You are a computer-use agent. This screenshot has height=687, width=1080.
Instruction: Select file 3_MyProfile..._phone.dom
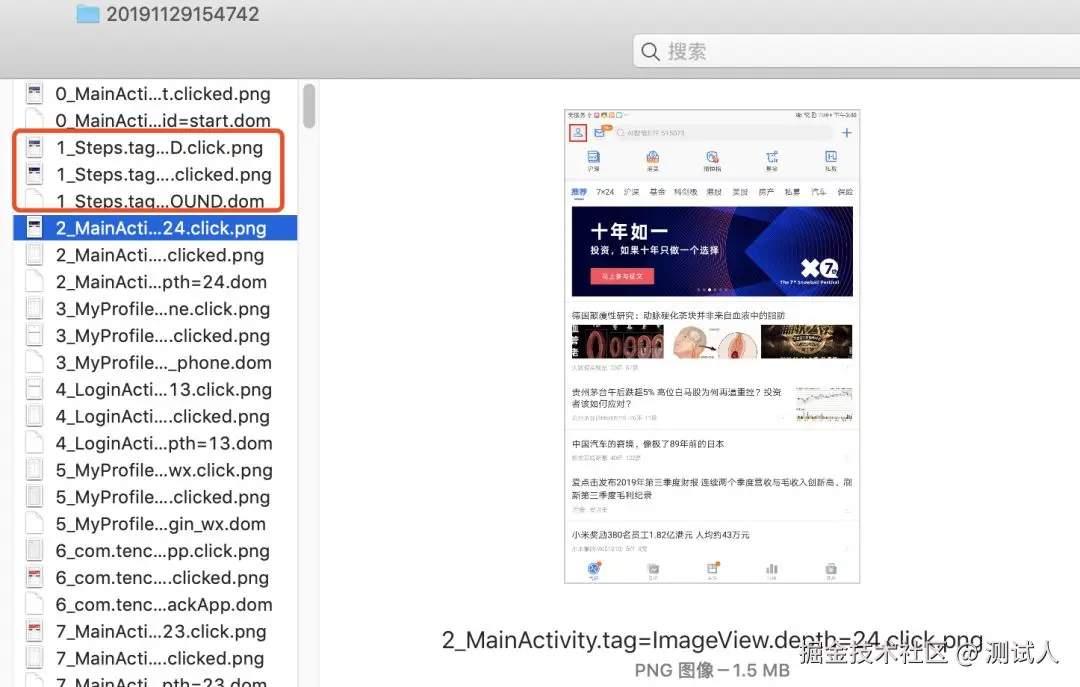(155, 362)
